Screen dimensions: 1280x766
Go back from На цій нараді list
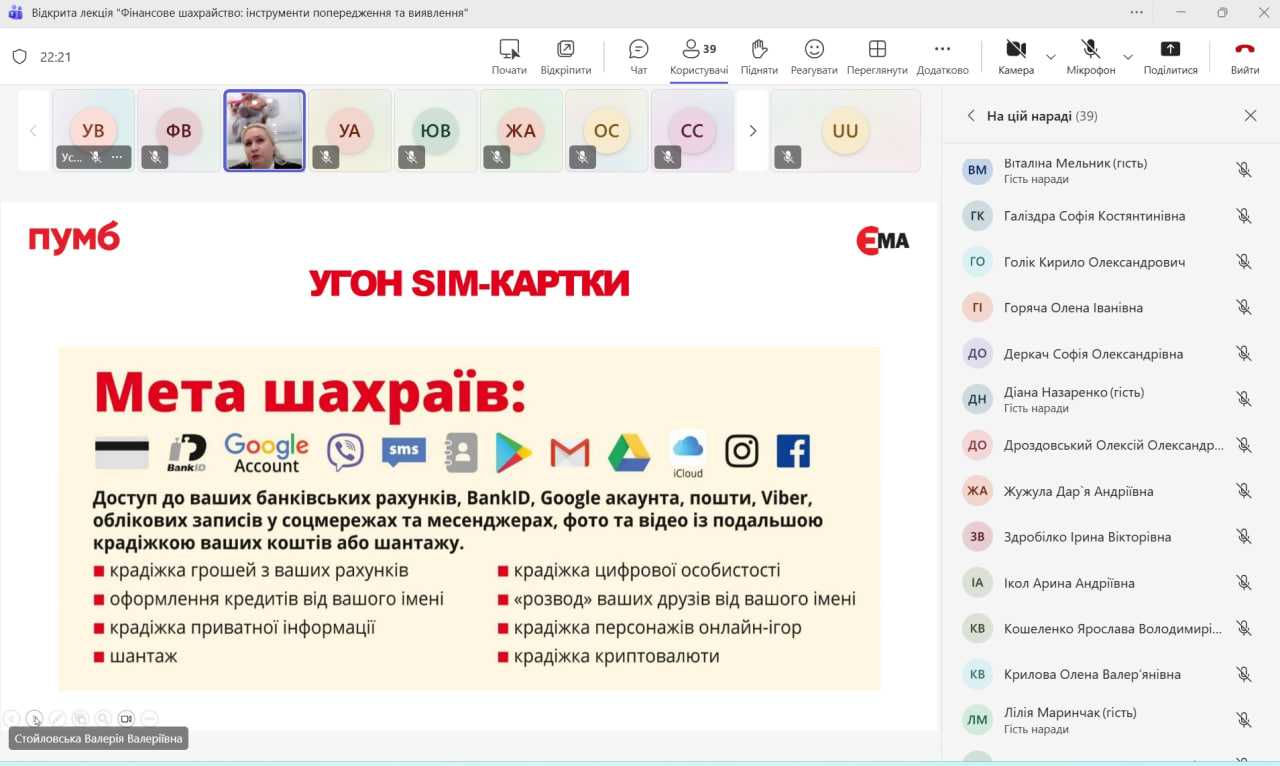click(x=970, y=116)
